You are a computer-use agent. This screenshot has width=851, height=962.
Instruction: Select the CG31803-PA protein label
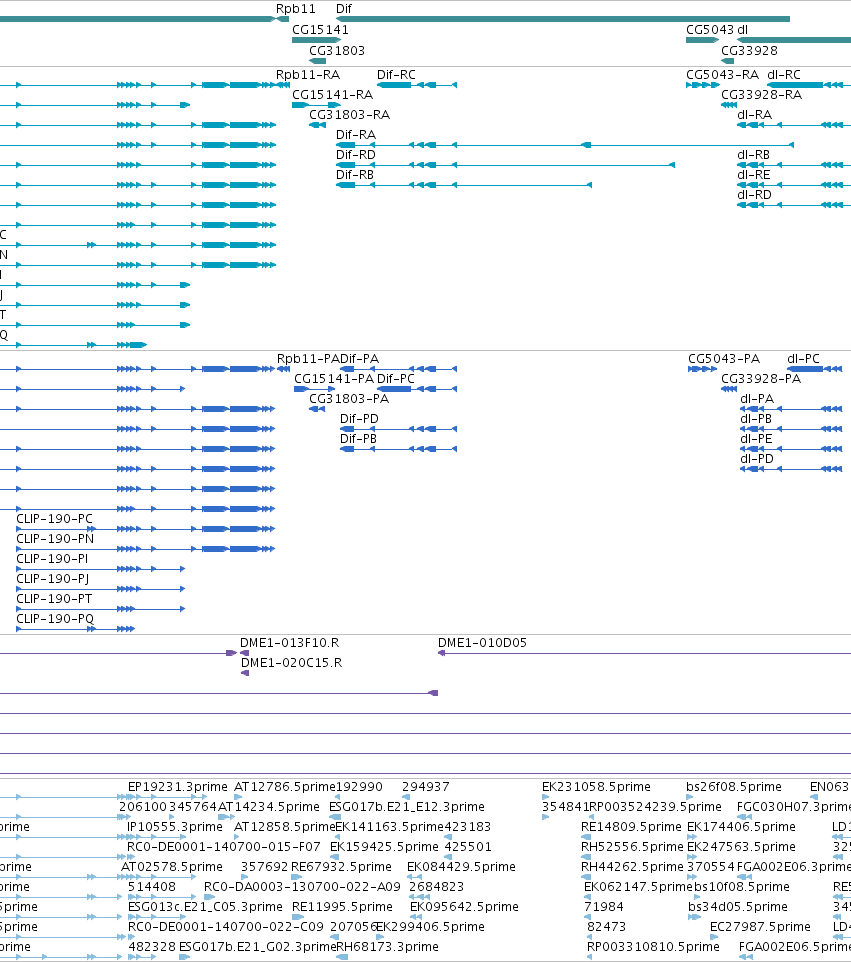(349, 399)
